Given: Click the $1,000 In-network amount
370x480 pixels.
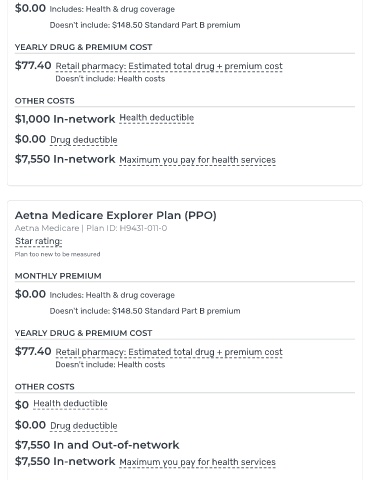Looking at the screenshot, I should coord(65,119).
